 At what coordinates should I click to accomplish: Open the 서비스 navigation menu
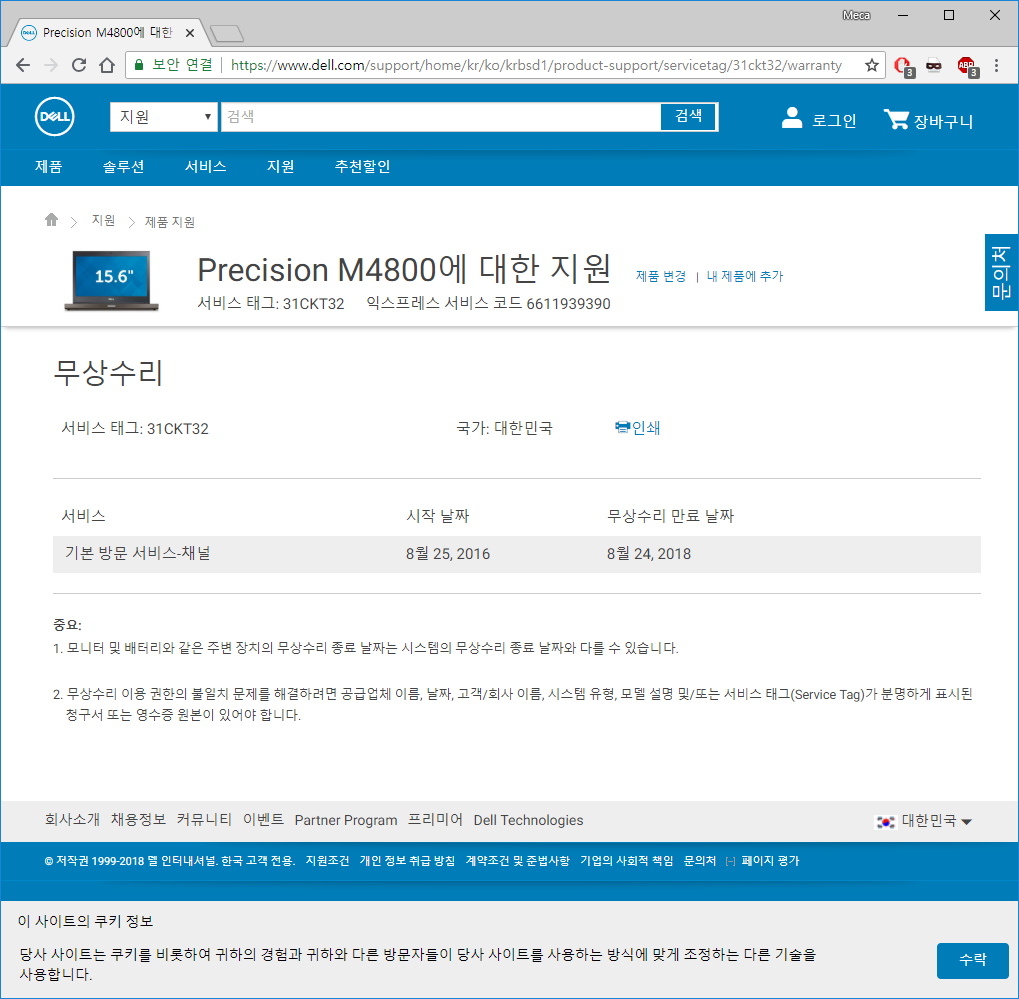(x=205, y=166)
